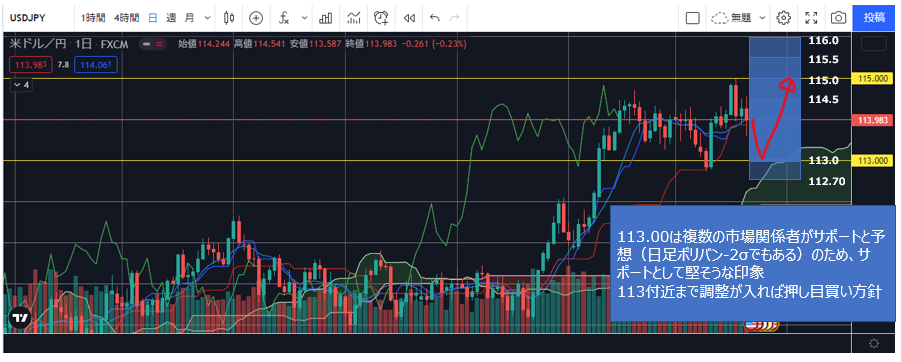Toggle the symbol status pill beside FXCM

(153, 44)
